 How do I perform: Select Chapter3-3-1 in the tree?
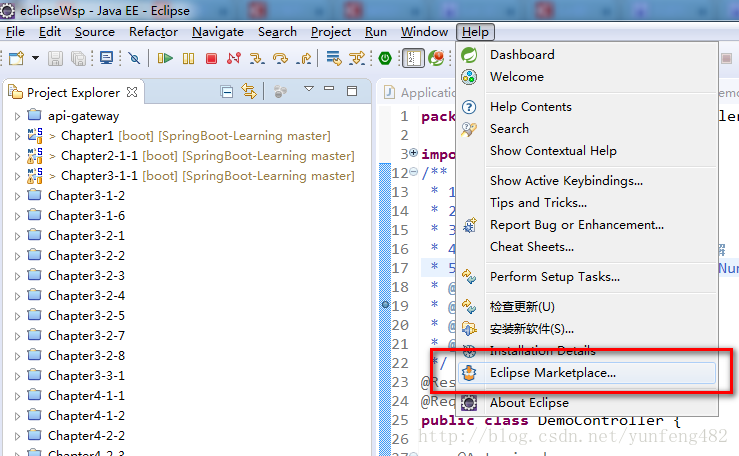tap(86, 375)
